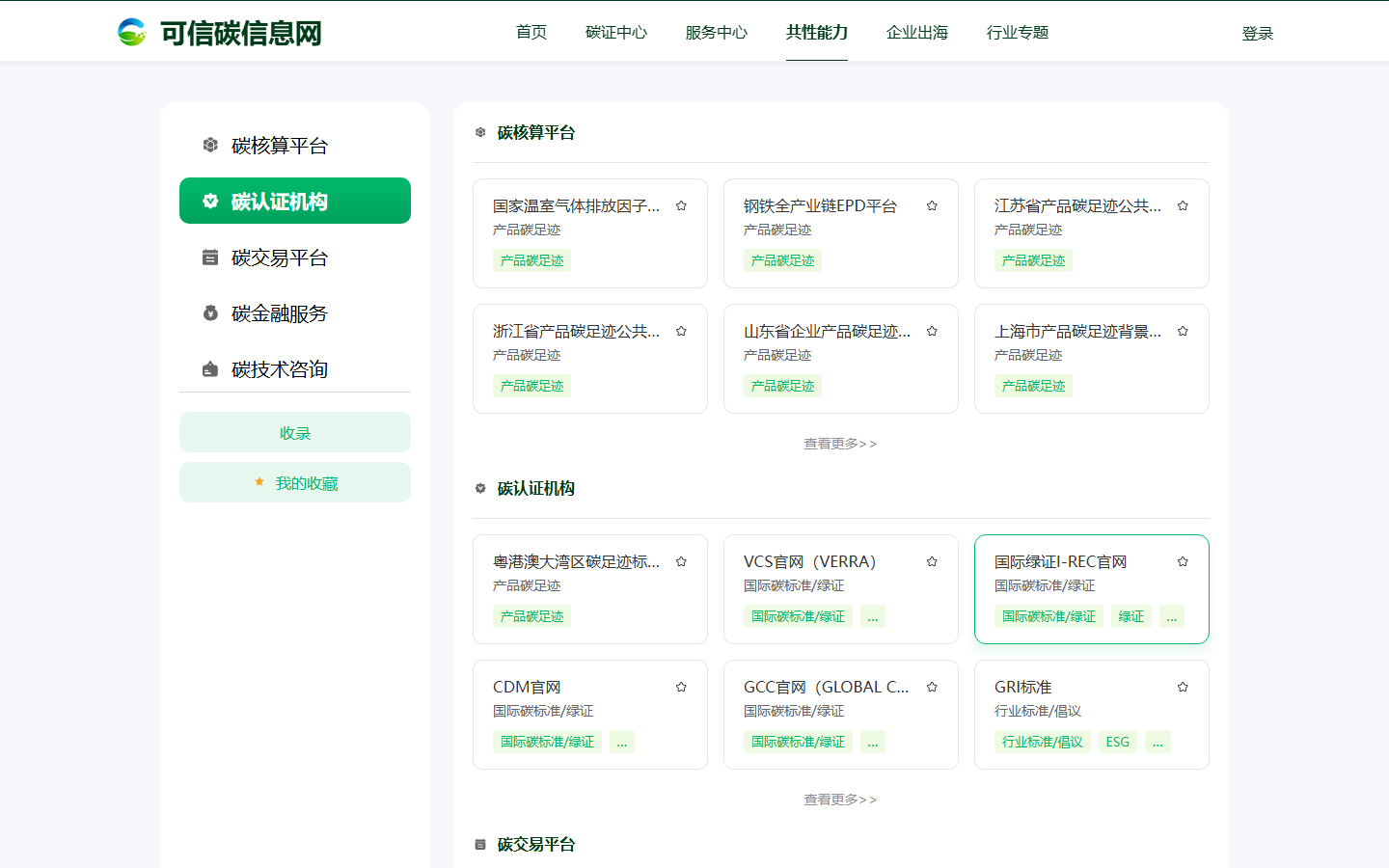Favorite the 江苏省产品碳足迹公共 card
This screenshot has width=1389, height=868.
pyautogui.click(x=1183, y=205)
